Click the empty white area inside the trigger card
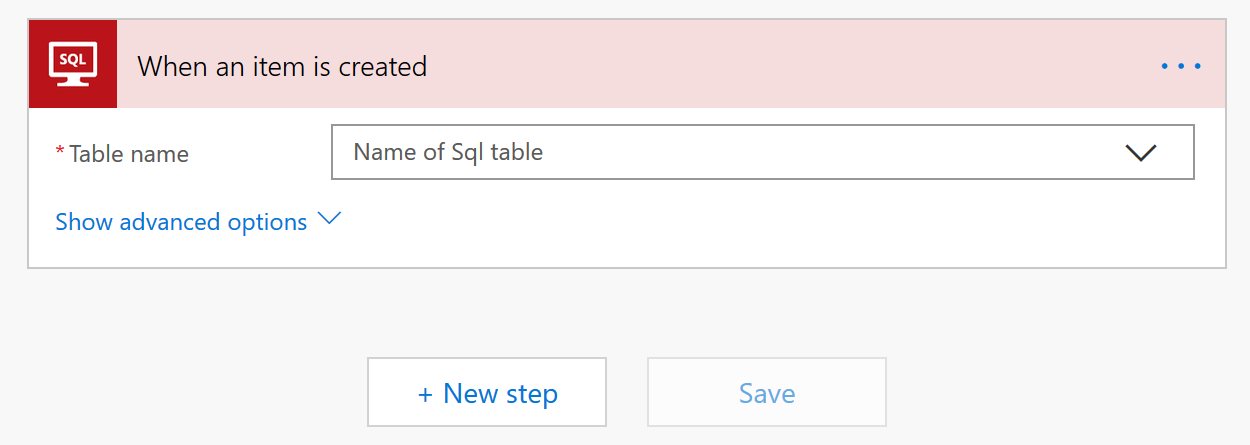The image size is (1250, 445). tap(780, 225)
